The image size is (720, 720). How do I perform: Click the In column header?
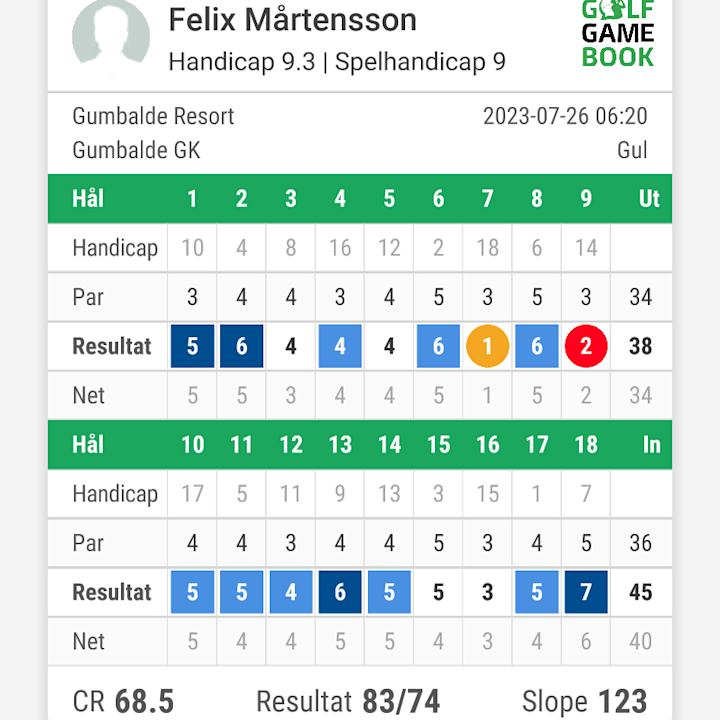[x=652, y=444]
